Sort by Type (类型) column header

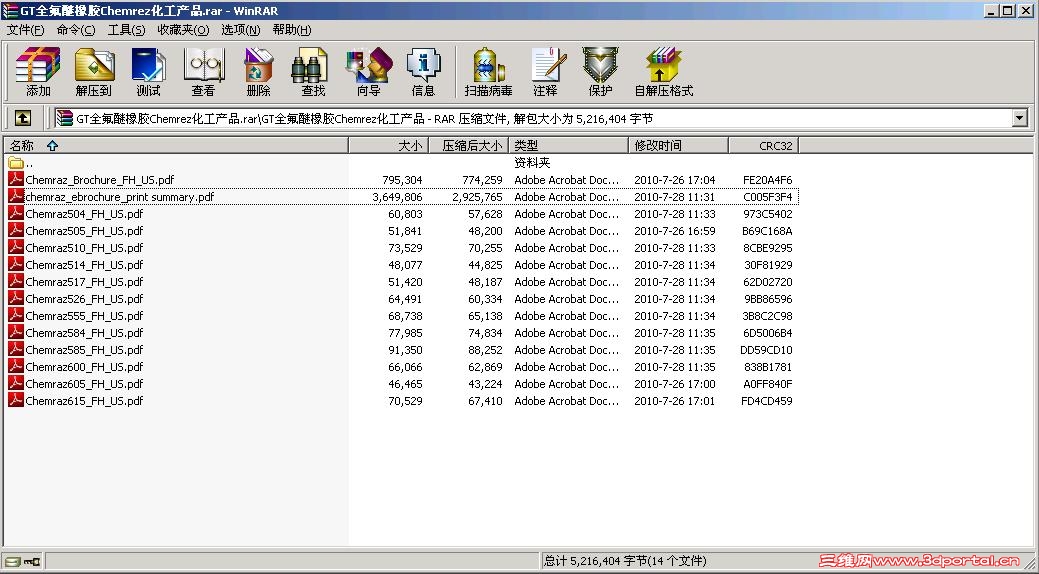(569, 145)
